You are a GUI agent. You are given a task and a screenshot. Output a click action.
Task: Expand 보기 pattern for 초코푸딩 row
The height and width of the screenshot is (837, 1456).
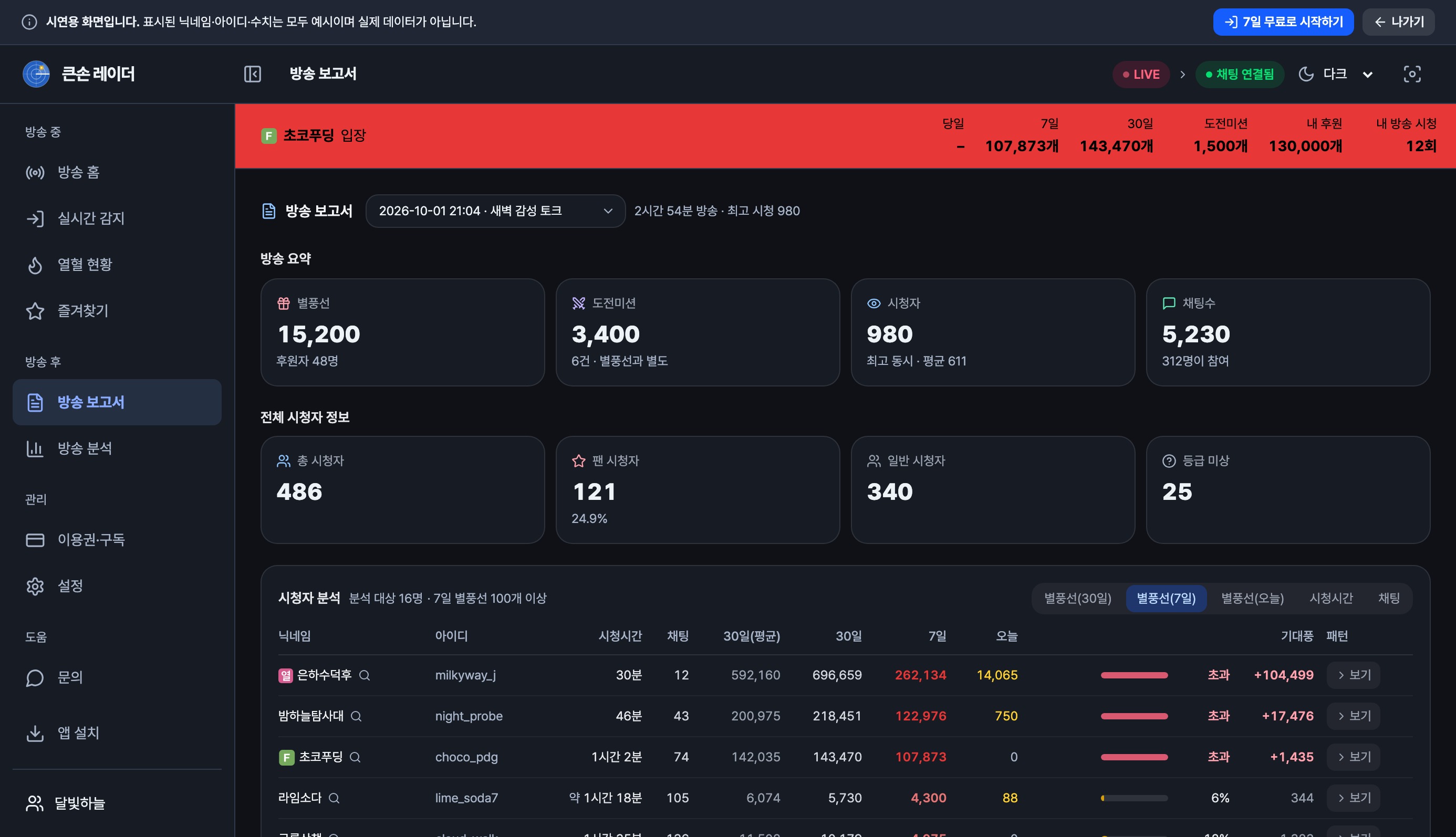click(x=1353, y=757)
